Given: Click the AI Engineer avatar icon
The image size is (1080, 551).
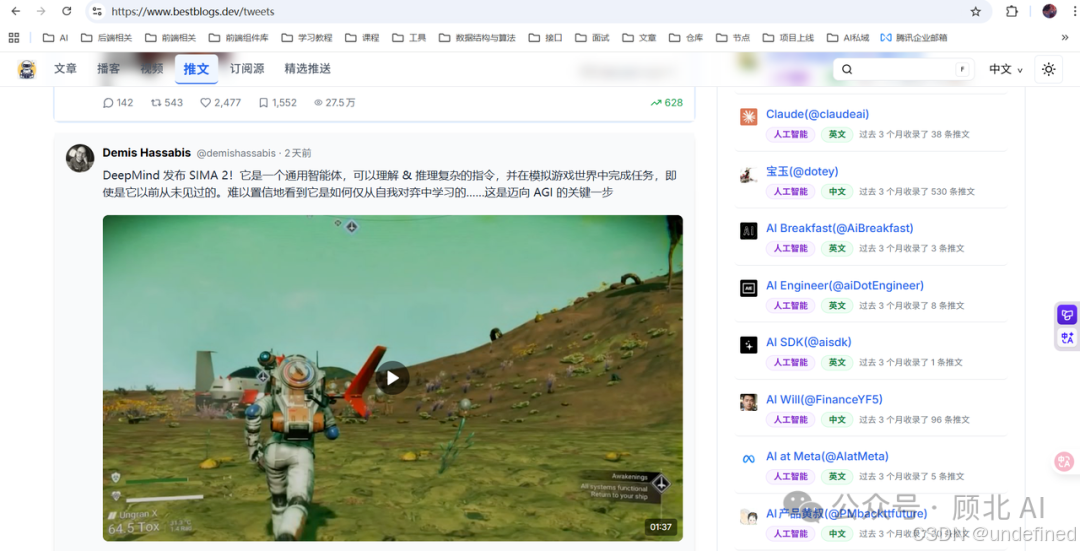Looking at the screenshot, I should [x=749, y=288].
